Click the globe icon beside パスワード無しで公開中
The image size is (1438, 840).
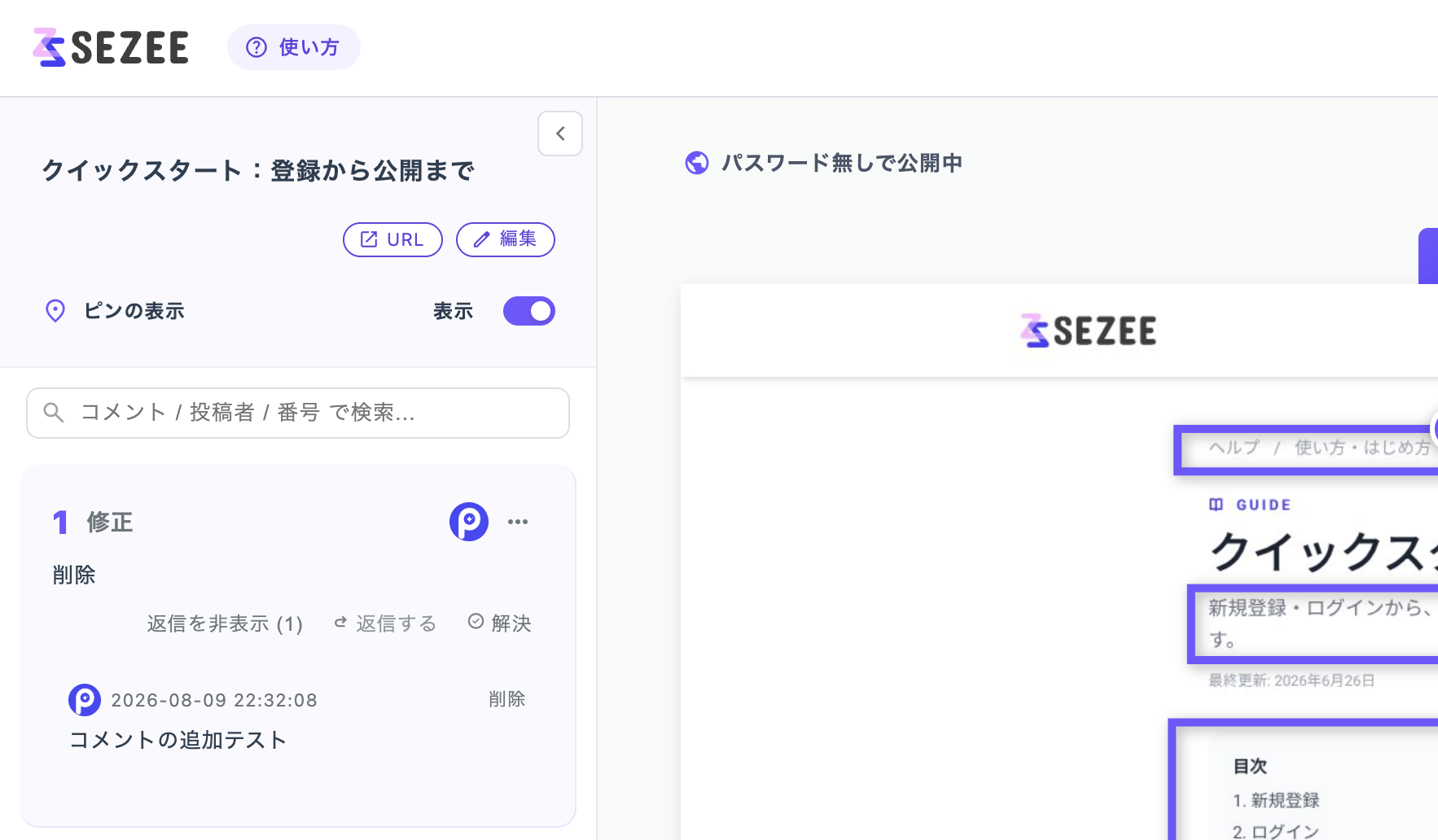(x=697, y=163)
